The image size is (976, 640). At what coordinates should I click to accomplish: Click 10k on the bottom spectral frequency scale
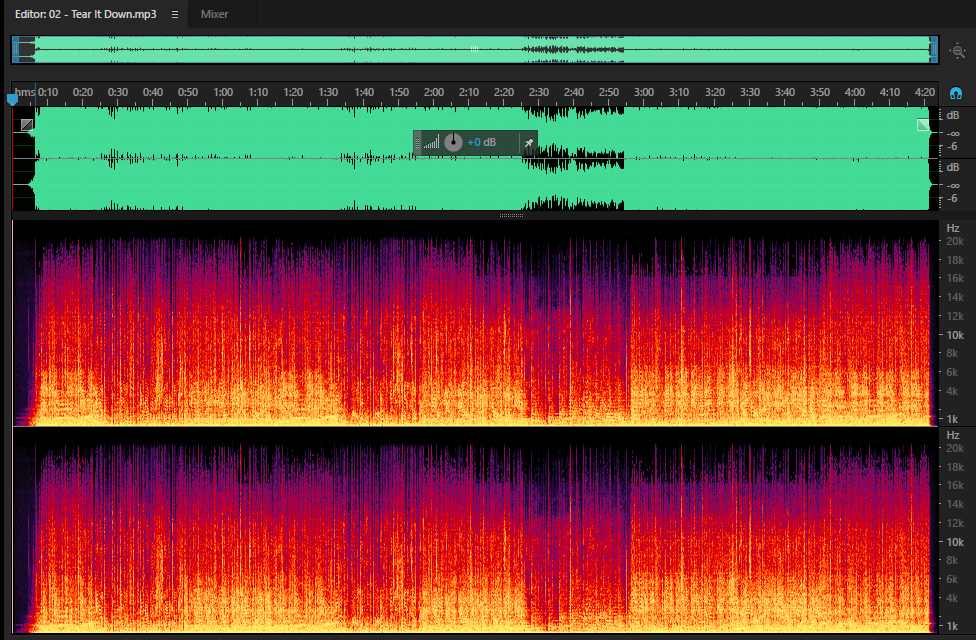coord(955,542)
